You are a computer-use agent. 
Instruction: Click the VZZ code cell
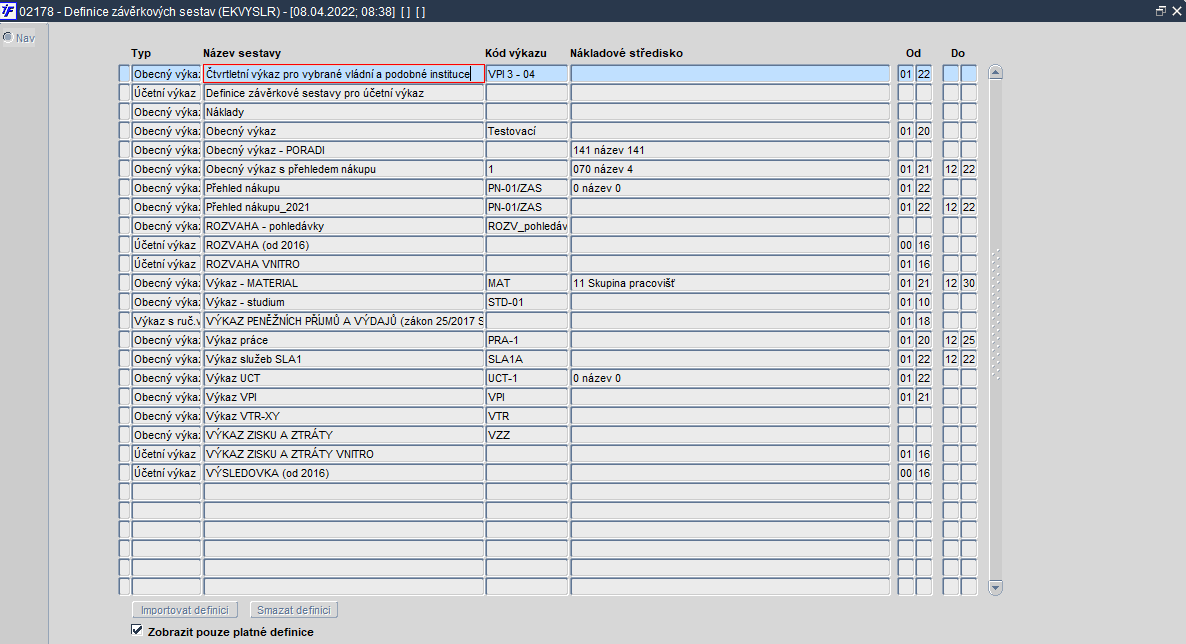point(526,435)
